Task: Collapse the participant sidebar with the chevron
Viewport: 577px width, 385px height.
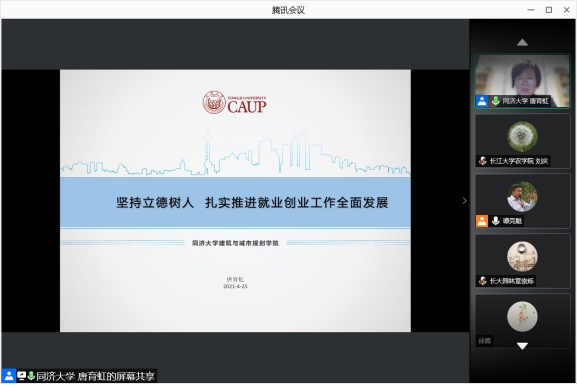Action: (464, 201)
